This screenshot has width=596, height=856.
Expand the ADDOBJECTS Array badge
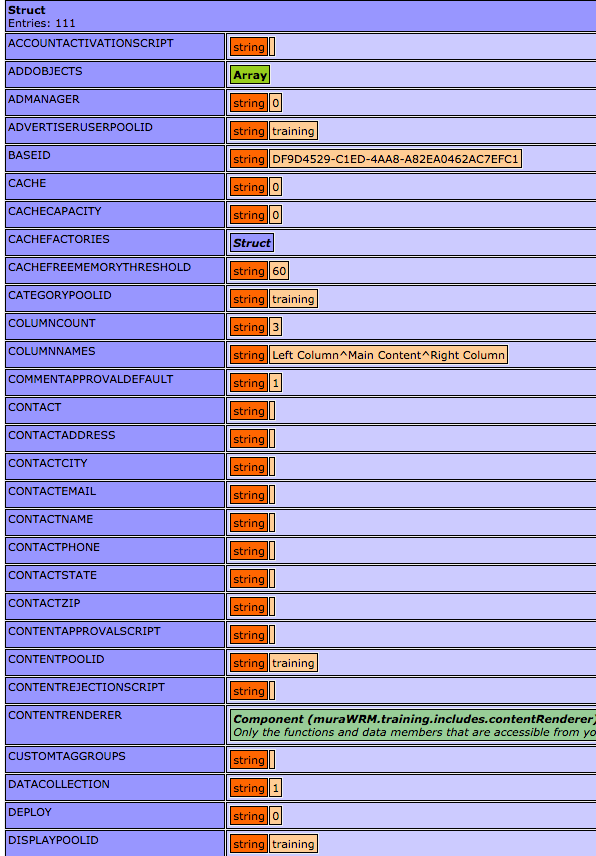tap(250, 75)
